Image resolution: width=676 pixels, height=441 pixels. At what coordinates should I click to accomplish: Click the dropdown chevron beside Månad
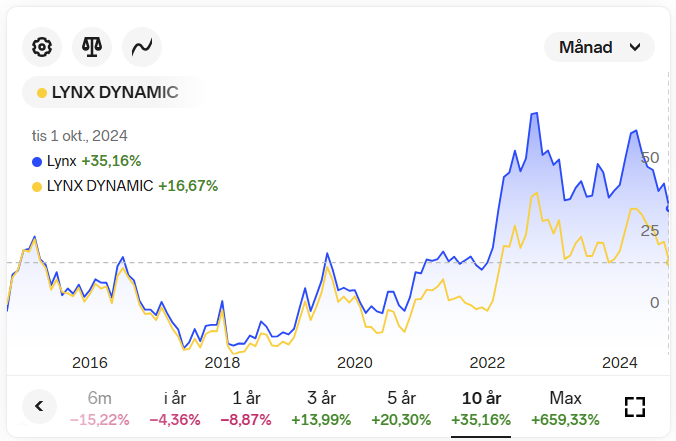coord(634,47)
